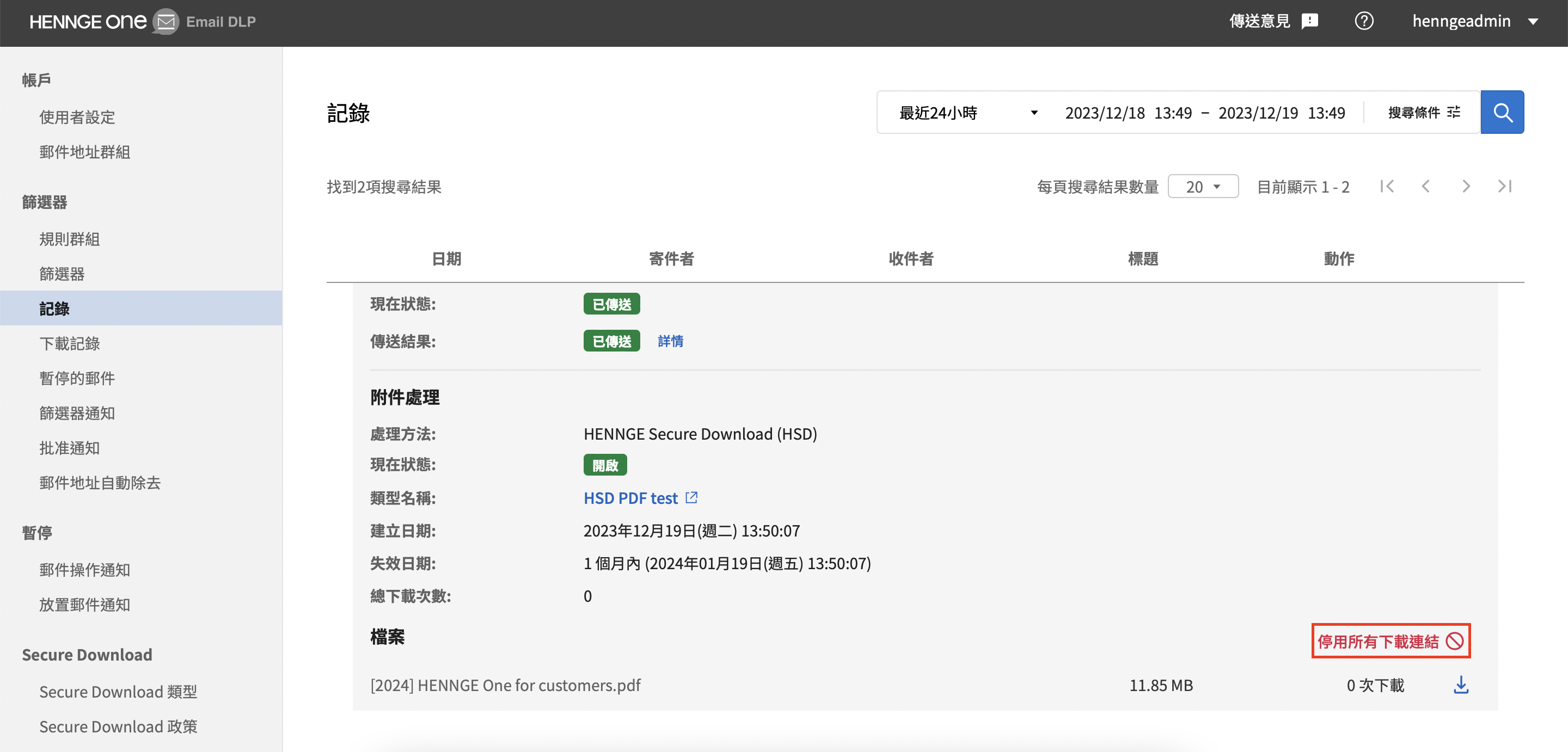Click the send feedback speech bubble icon
This screenshot has width=1568, height=752.
coord(1309,21)
